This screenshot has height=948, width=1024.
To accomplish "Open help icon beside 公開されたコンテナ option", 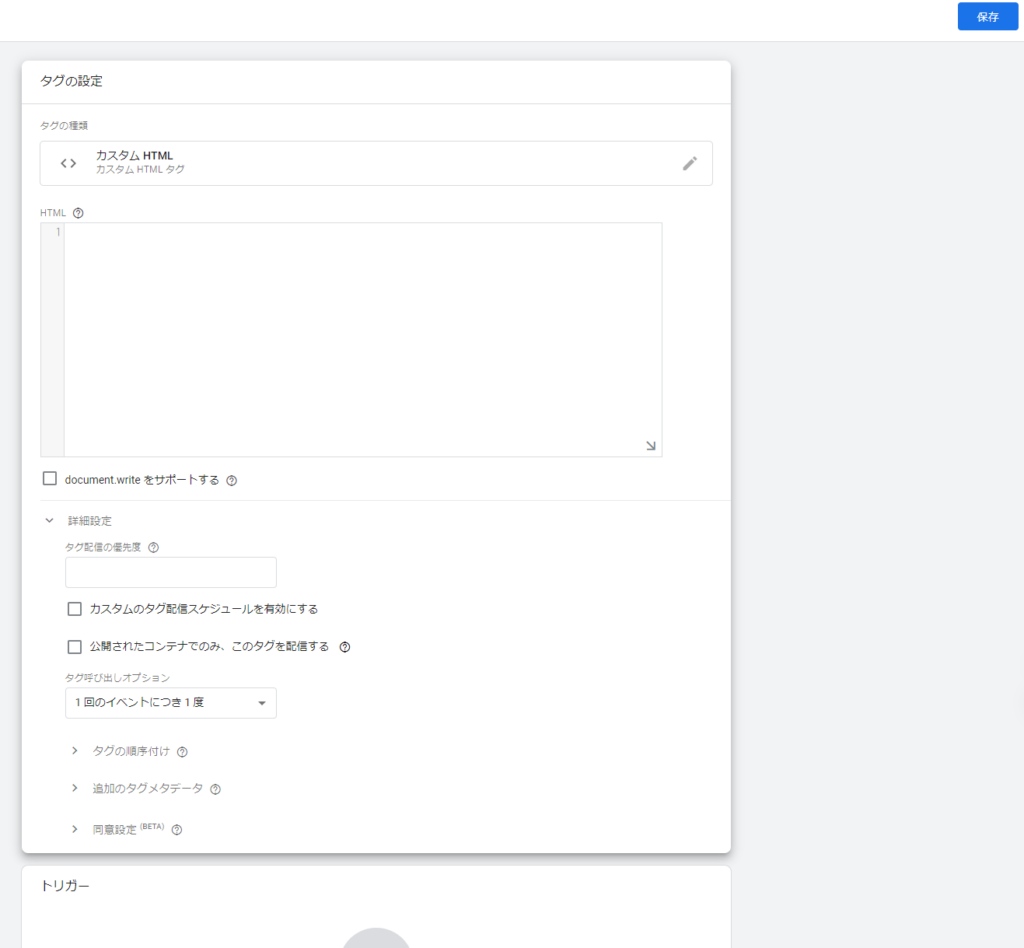I will pyautogui.click(x=345, y=647).
